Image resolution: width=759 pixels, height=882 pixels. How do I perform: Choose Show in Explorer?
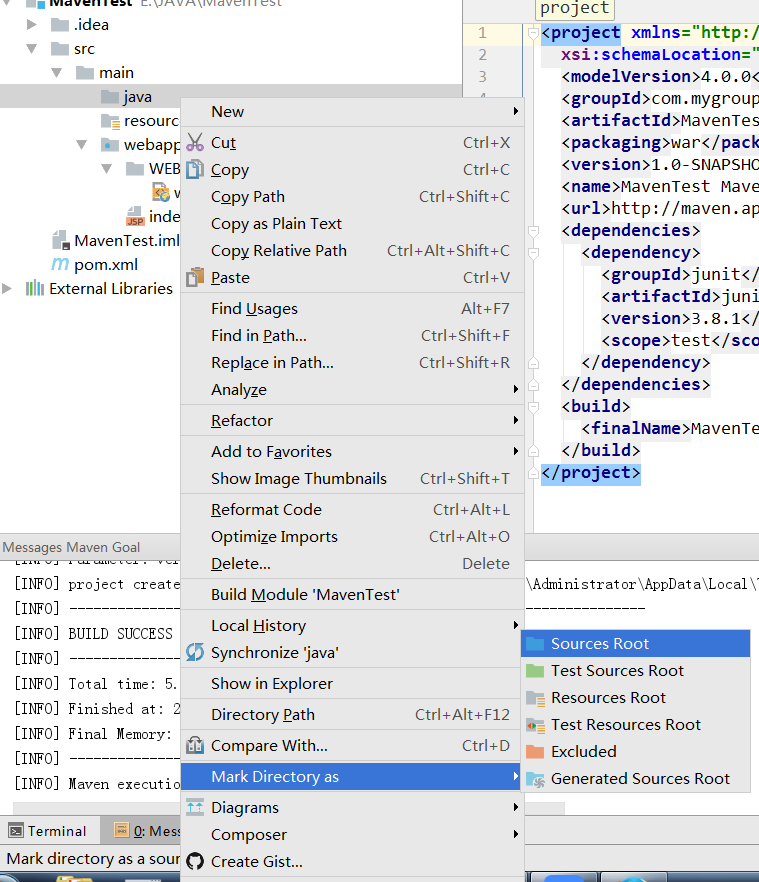pyautogui.click(x=353, y=683)
